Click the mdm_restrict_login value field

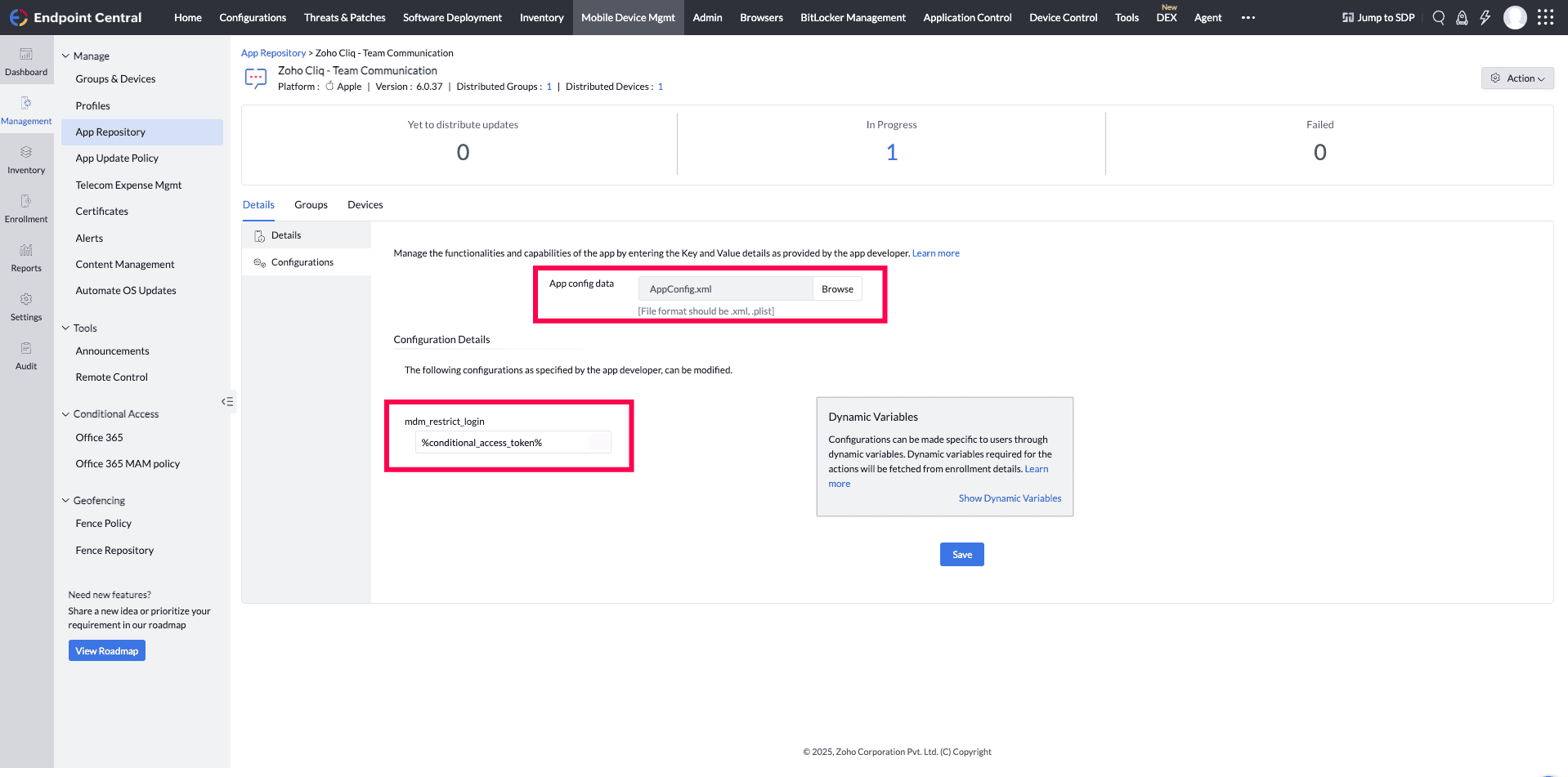(x=513, y=443)
